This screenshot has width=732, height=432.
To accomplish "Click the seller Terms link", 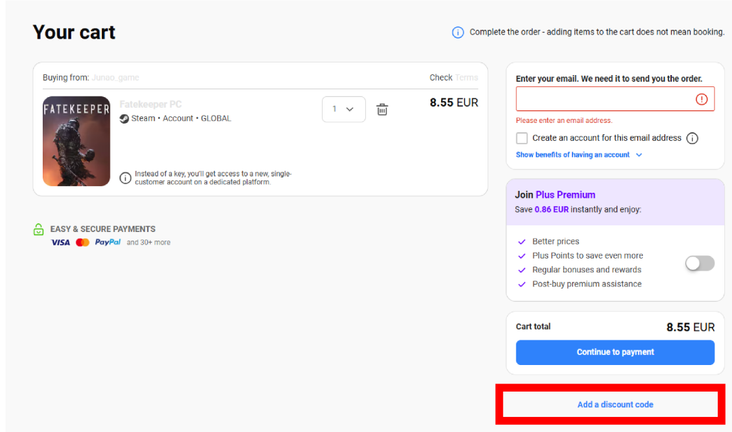I will click(466, 78).
